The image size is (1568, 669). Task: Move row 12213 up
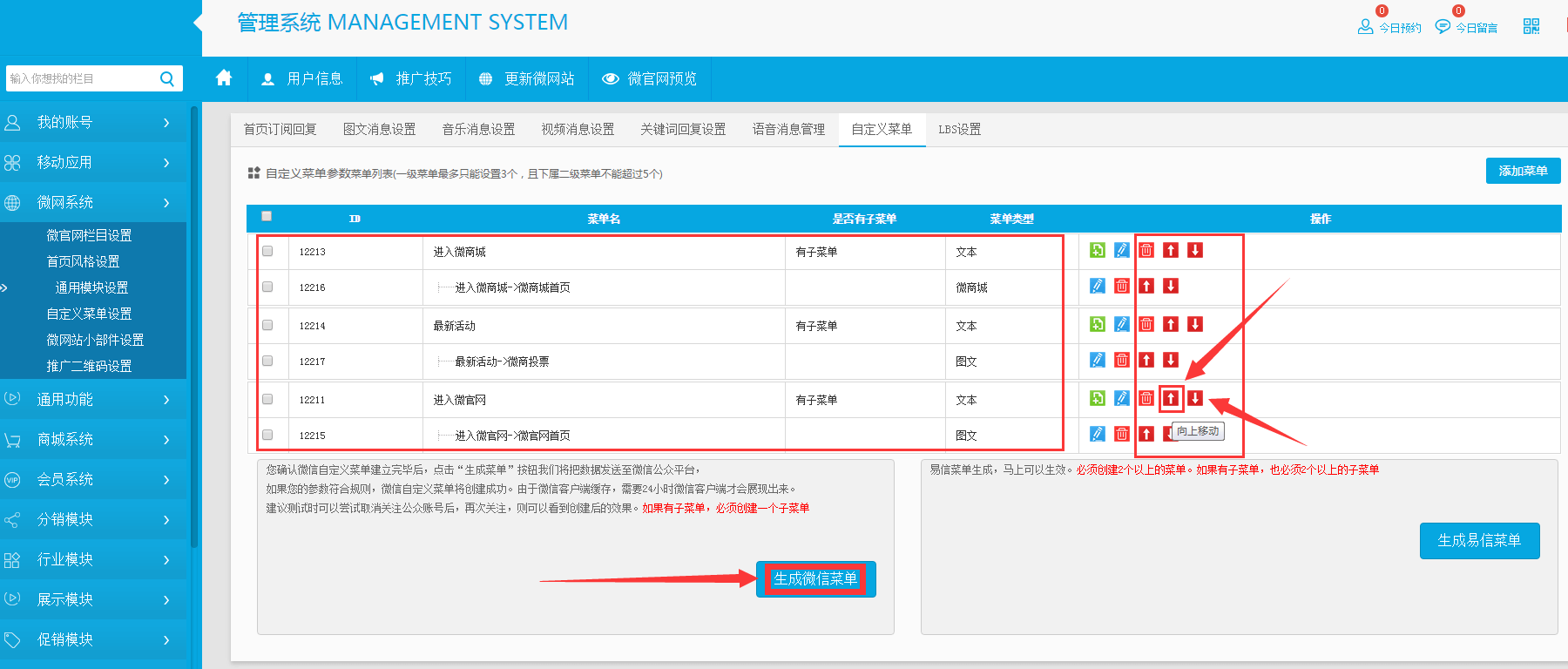tap(1171, 251)
